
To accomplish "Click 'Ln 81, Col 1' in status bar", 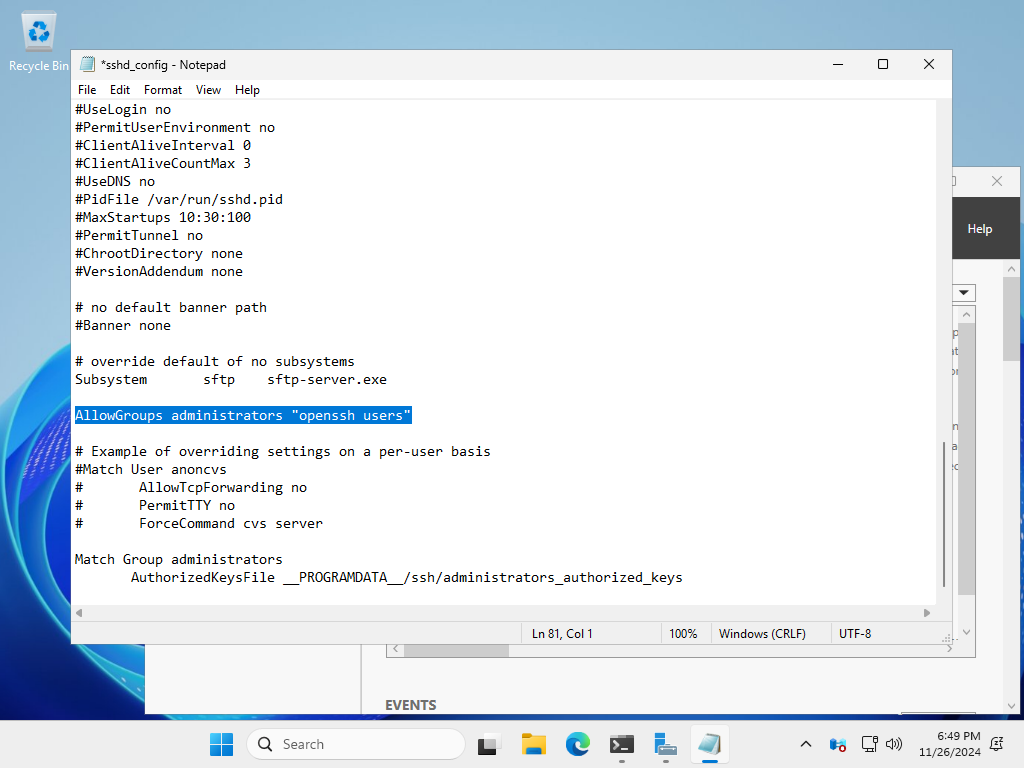I will tap(562, 633).
